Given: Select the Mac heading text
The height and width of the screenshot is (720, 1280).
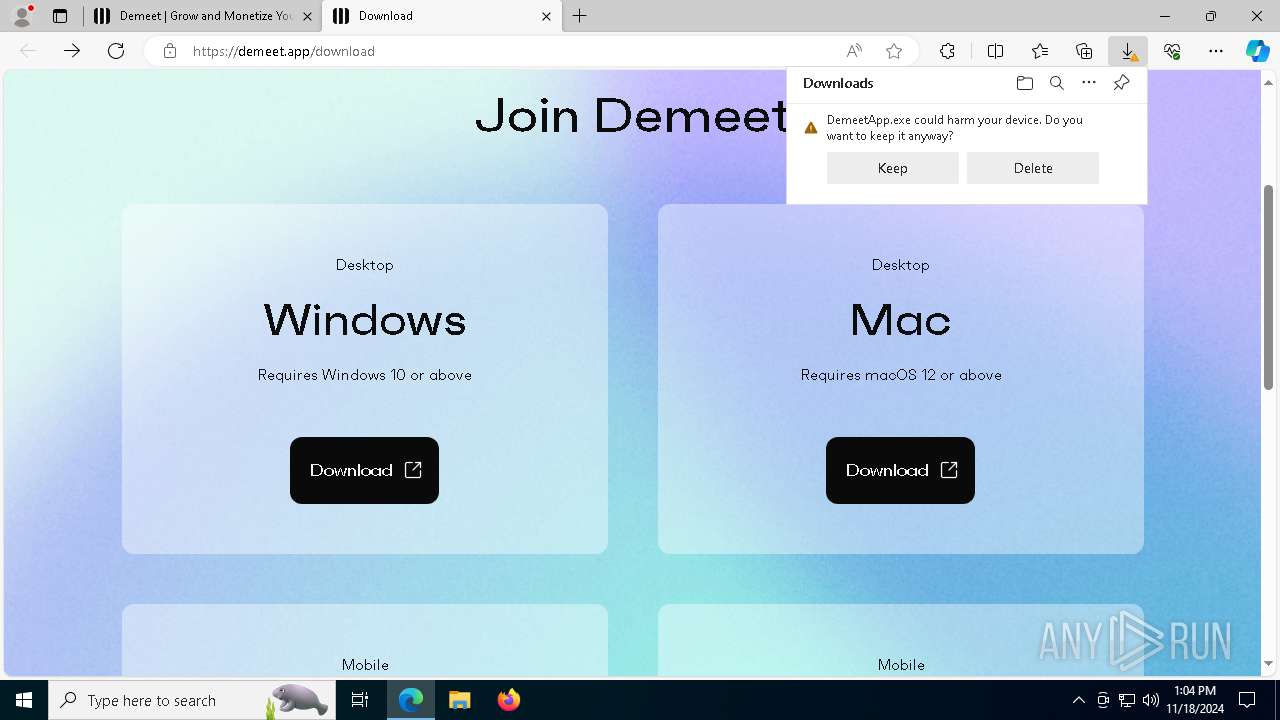Looking at the screenshot, I should click(900, 320).
